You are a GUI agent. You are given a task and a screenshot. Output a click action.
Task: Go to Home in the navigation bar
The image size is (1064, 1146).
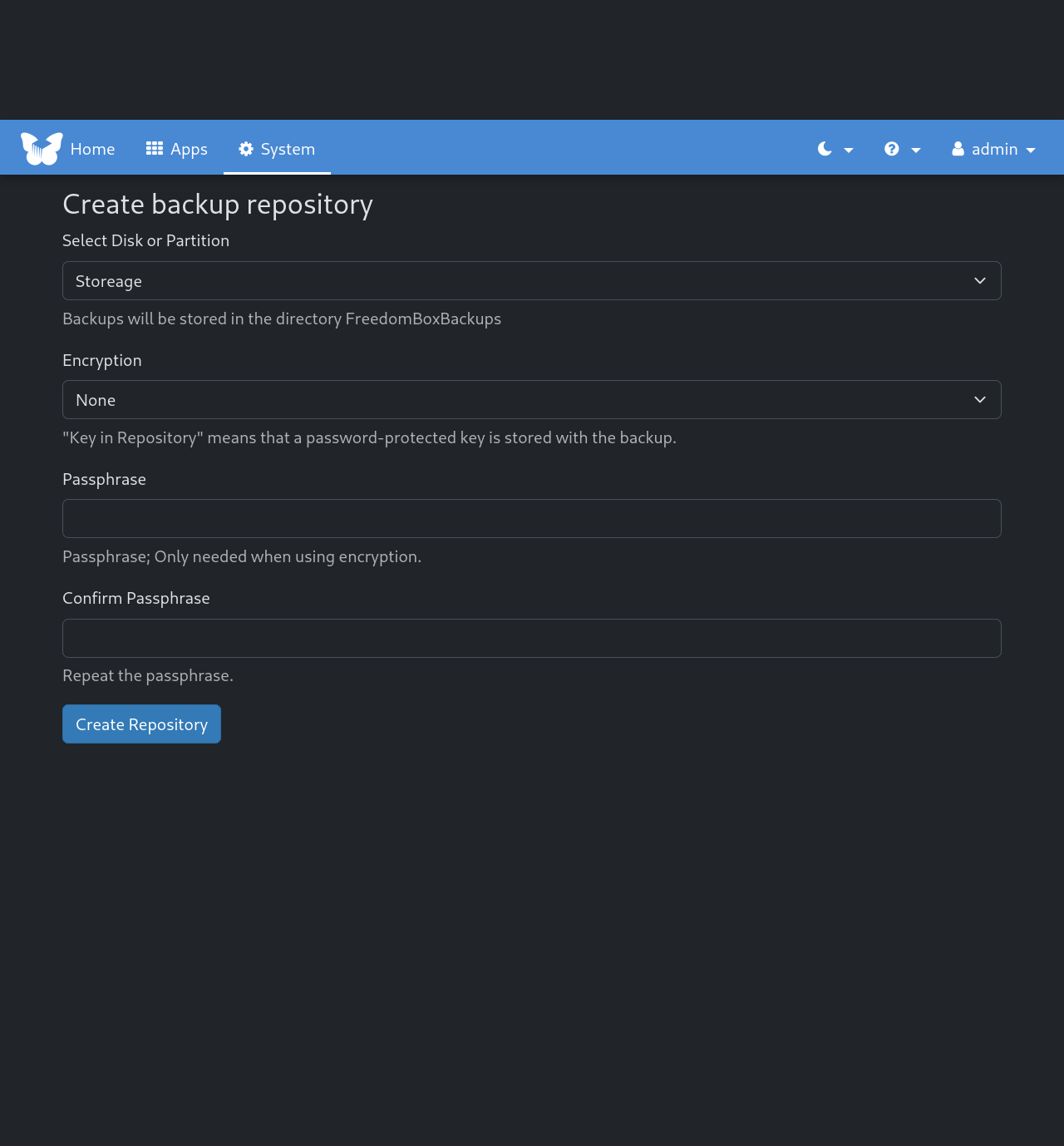pyautogui.click(x=92, y=149)
